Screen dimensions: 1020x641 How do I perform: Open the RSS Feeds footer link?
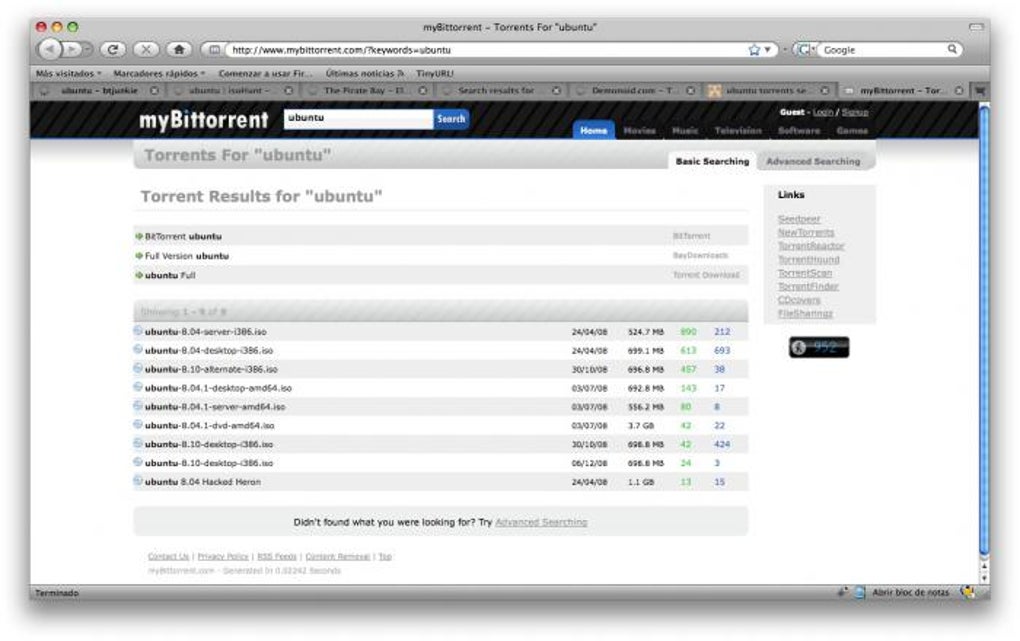277,556
